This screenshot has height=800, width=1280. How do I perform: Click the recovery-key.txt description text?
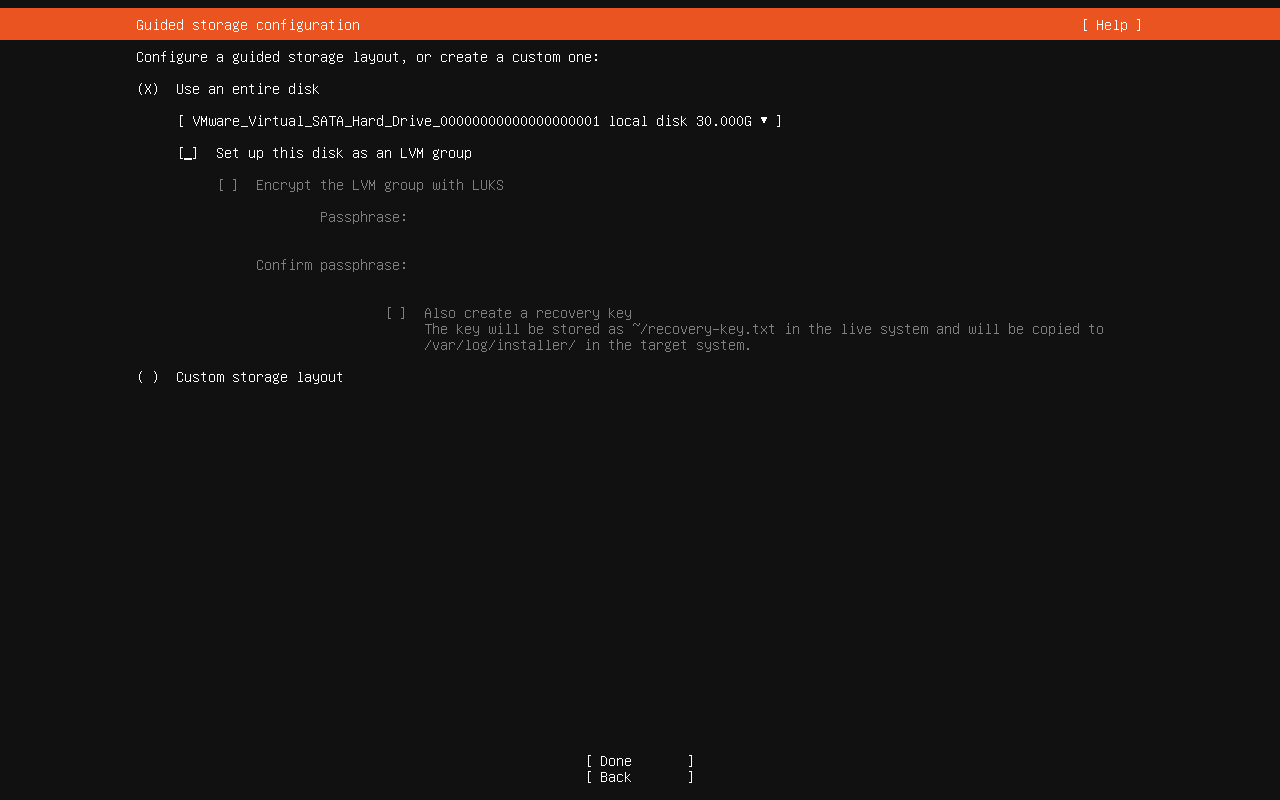pos(764,337)
